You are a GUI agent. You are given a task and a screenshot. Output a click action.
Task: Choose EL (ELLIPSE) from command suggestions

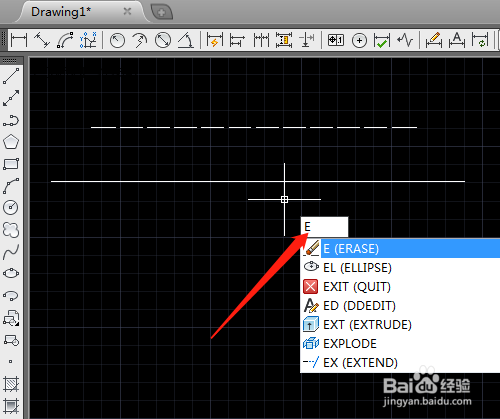tap(400, 267)
